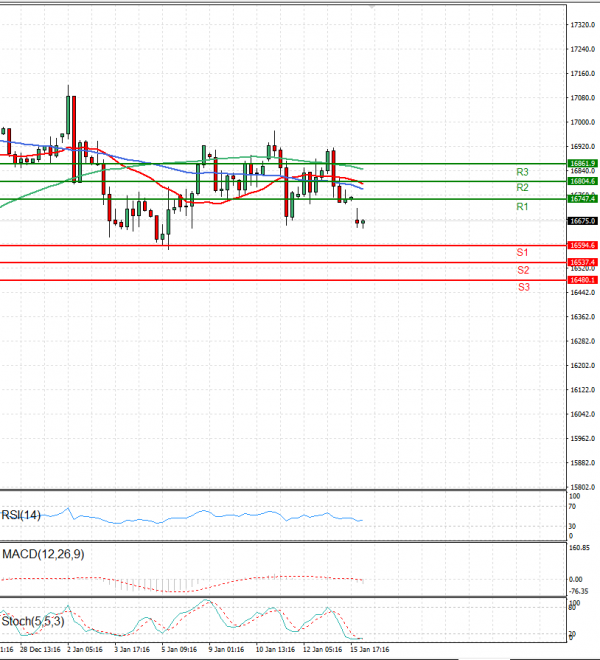
Task: Click the 17080.0 price axis value
Action: 583,98
